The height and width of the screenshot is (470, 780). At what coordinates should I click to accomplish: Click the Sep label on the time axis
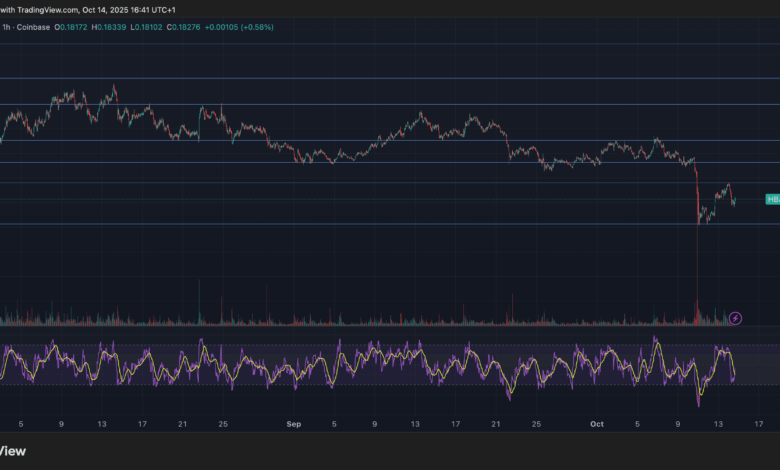[293, 424]
